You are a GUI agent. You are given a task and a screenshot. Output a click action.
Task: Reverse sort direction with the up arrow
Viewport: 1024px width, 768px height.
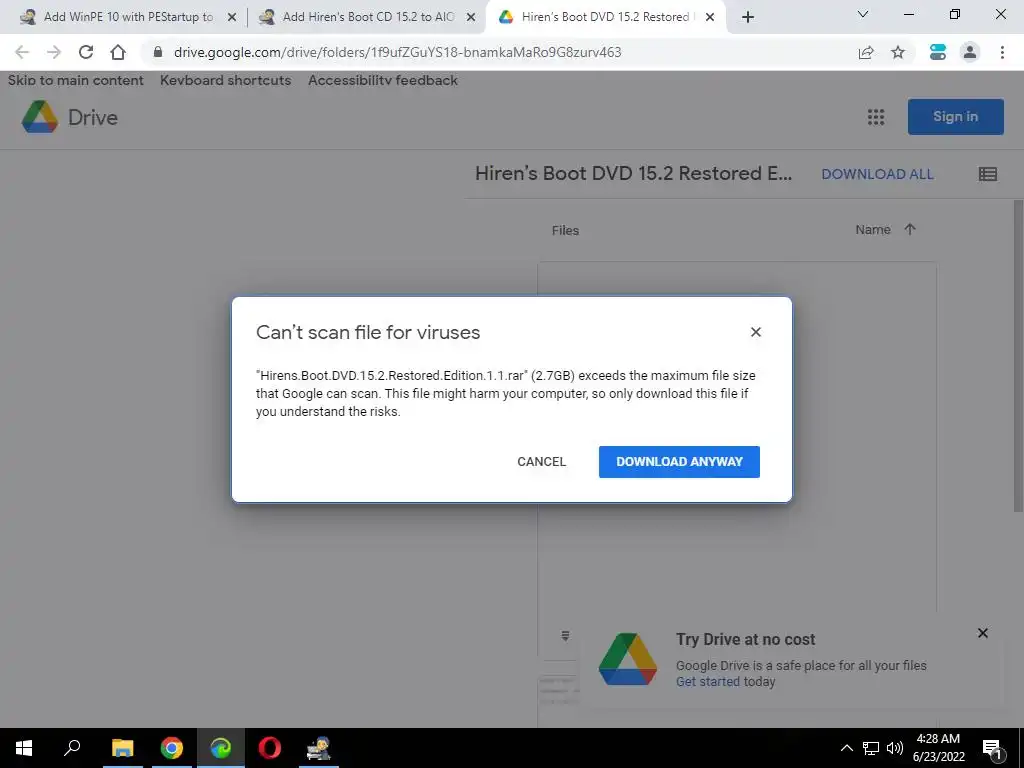pos(910,229)
